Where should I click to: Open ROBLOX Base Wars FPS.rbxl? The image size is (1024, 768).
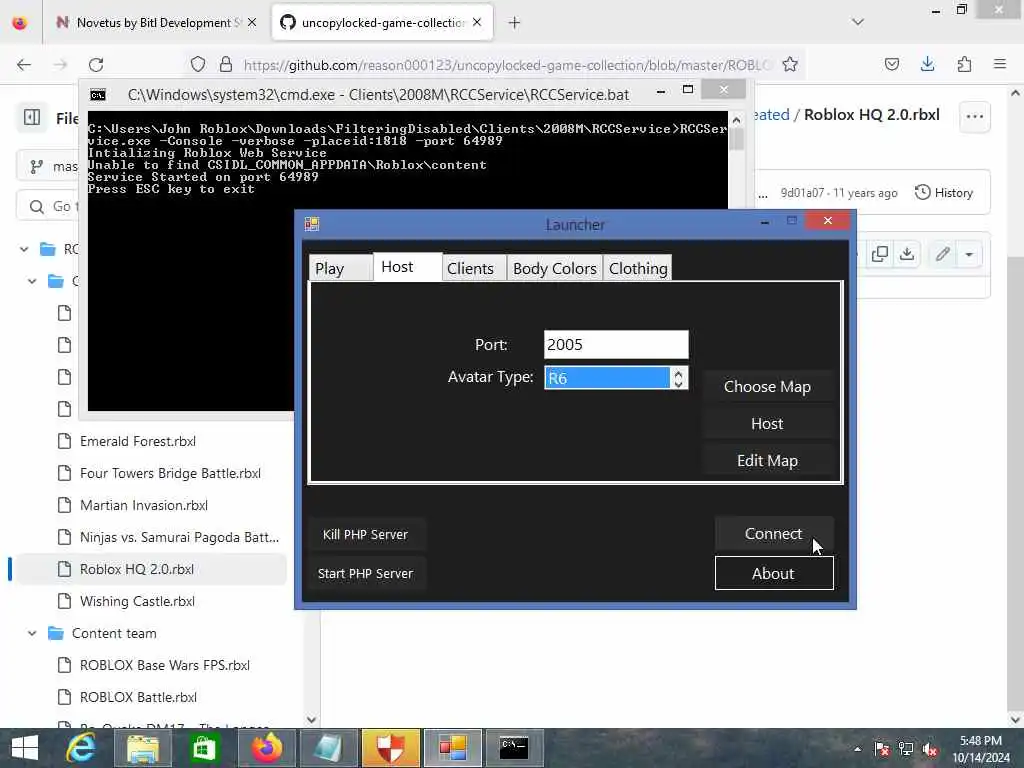165,665
